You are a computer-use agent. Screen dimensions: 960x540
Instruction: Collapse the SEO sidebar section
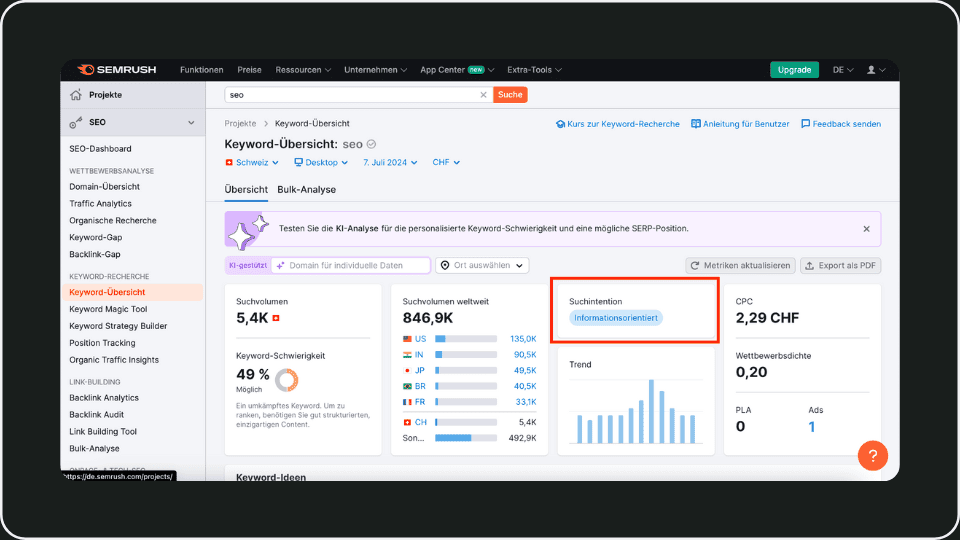pyautogui.click(x=191, y=122)
